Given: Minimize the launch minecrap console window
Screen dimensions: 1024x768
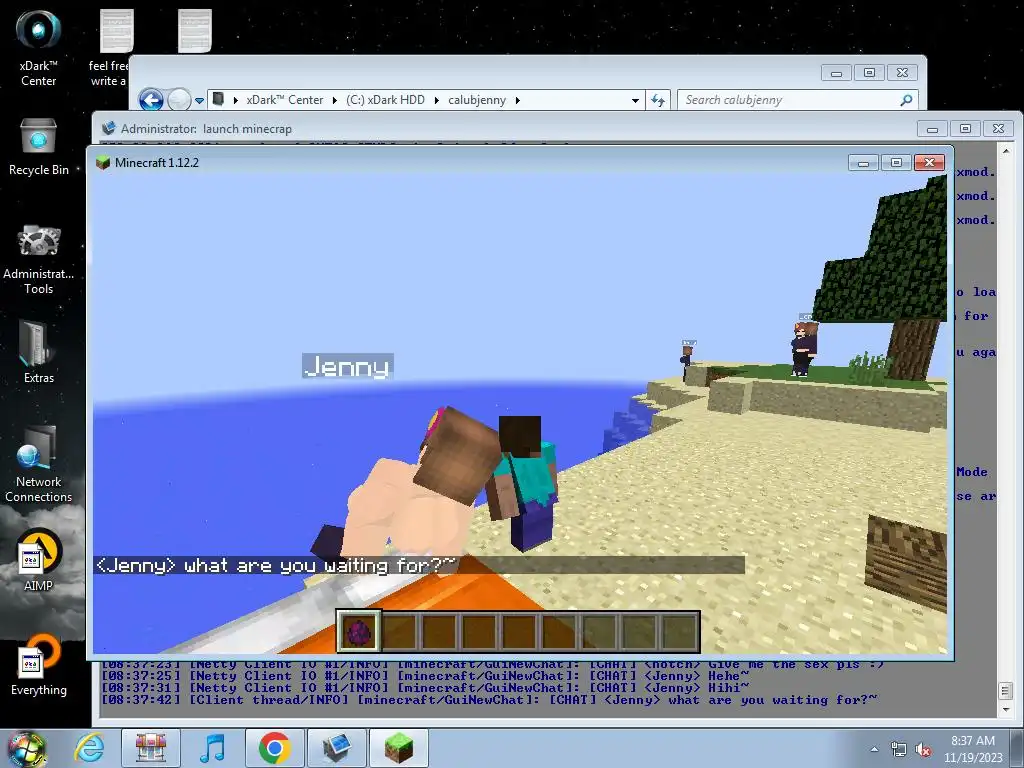Looking at the screenshot, I should pos(933,129).
